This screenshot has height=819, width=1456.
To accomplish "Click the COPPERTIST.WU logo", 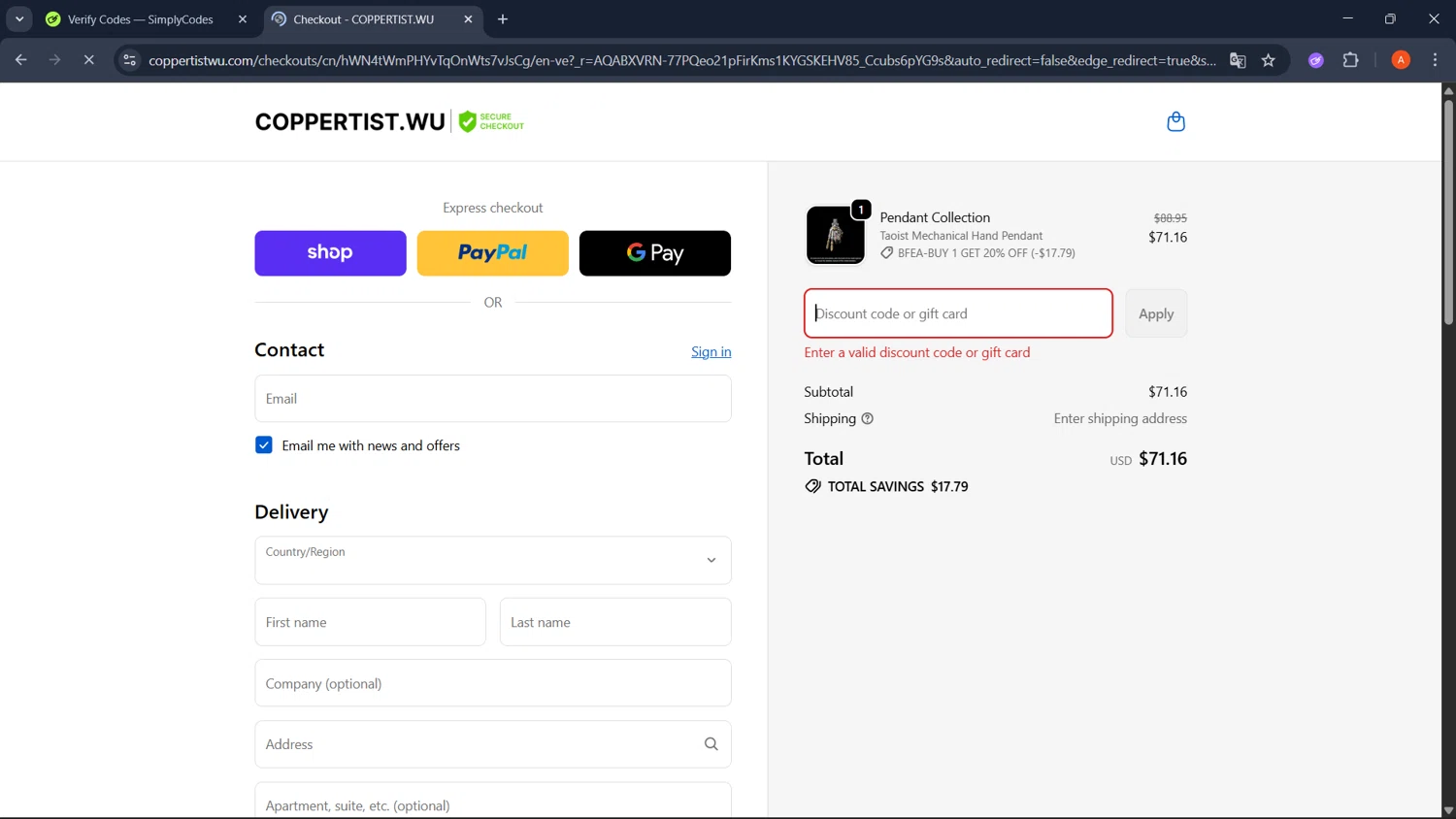I will 350,121.
